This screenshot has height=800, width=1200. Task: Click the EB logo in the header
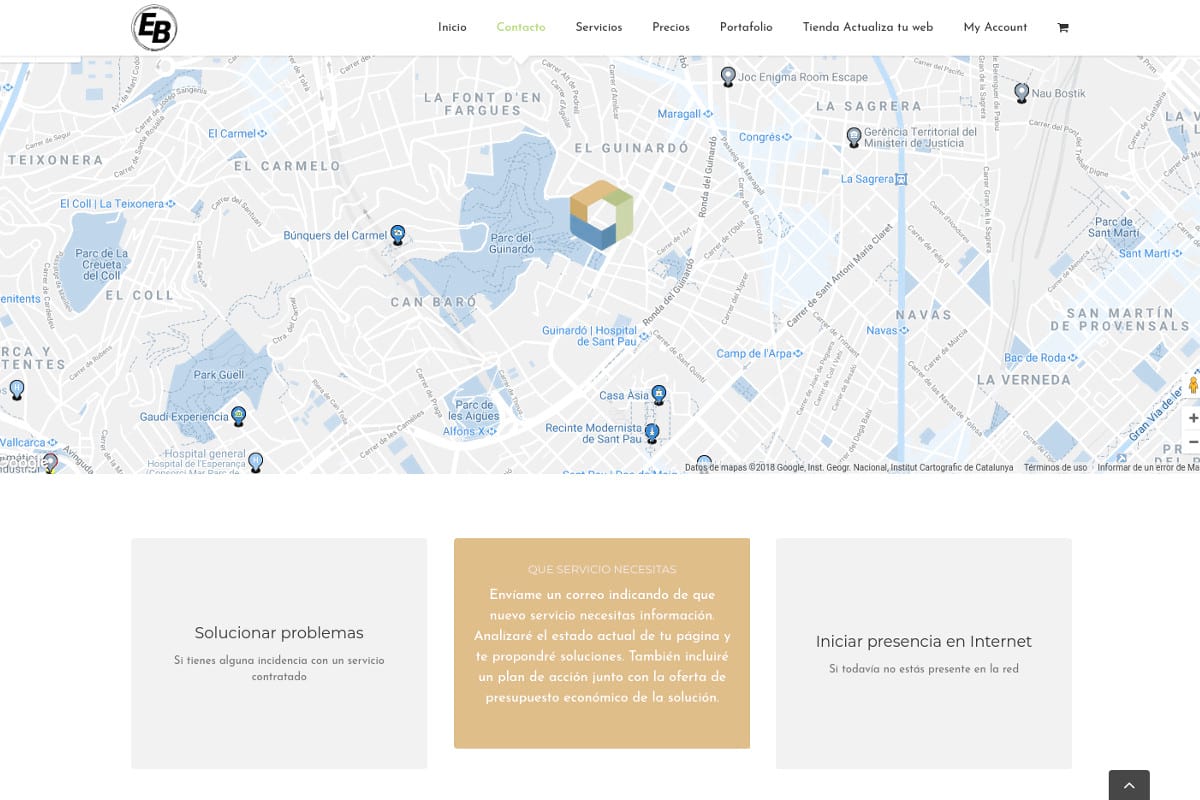click(x=154, y=28)
